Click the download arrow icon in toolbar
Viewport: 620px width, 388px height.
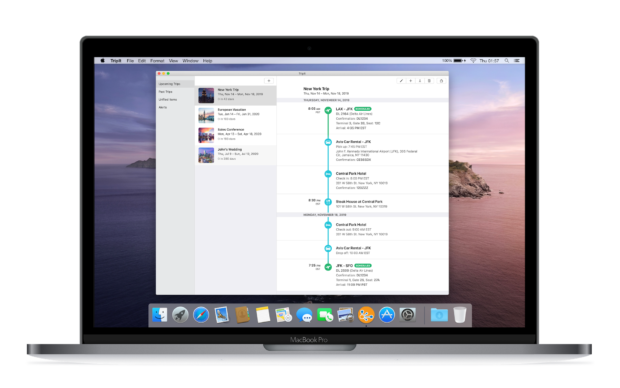[420, 81]
